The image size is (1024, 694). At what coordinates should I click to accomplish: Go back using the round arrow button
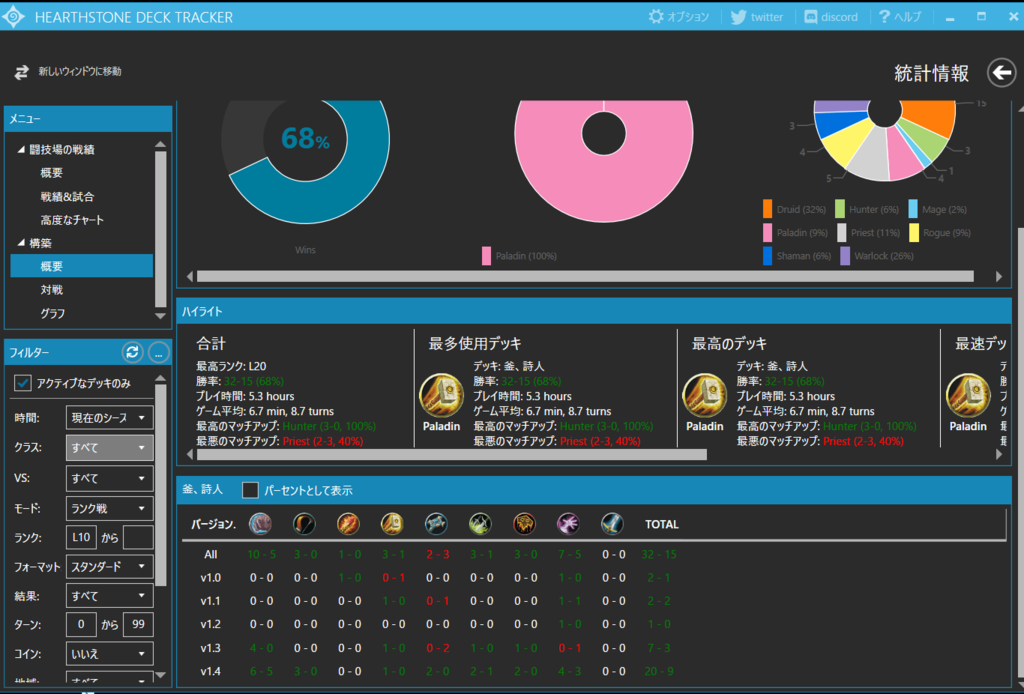(x=1002, y=72)
